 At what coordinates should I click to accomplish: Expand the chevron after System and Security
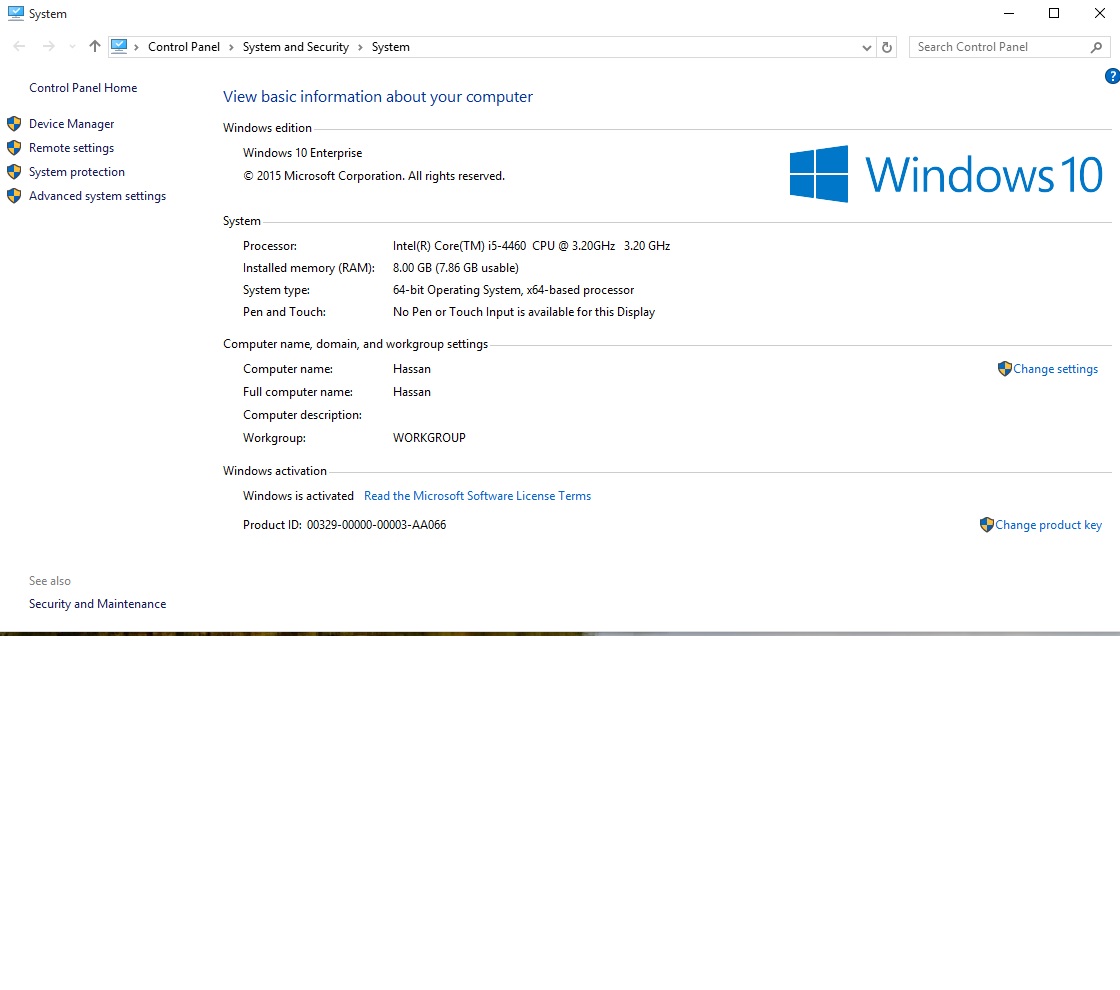click(x=360, y=47)
